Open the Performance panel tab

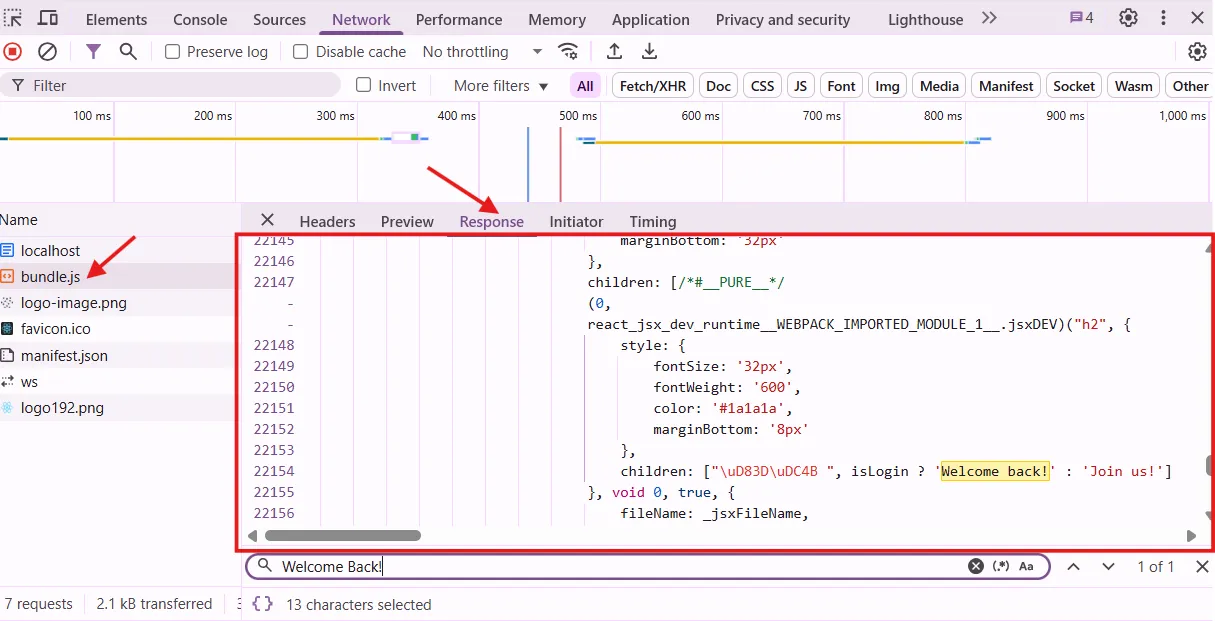(457, 20)
